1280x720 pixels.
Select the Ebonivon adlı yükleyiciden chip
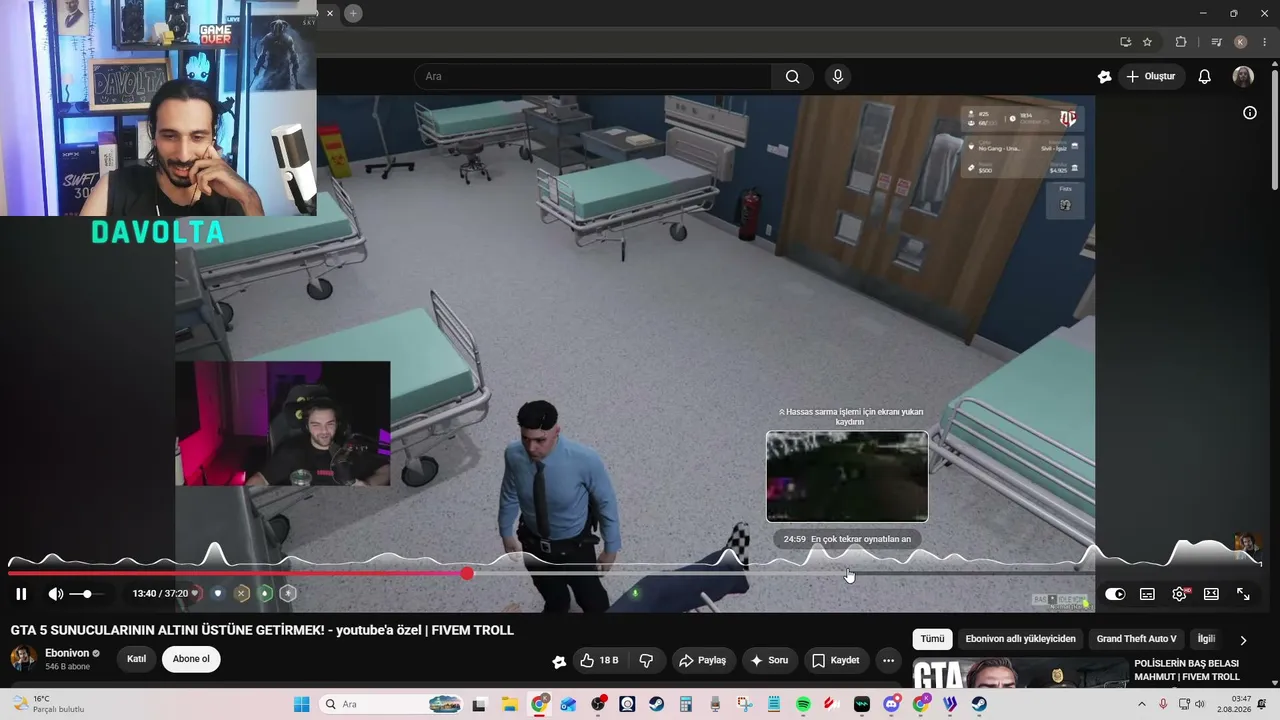tap(1021, 639)
